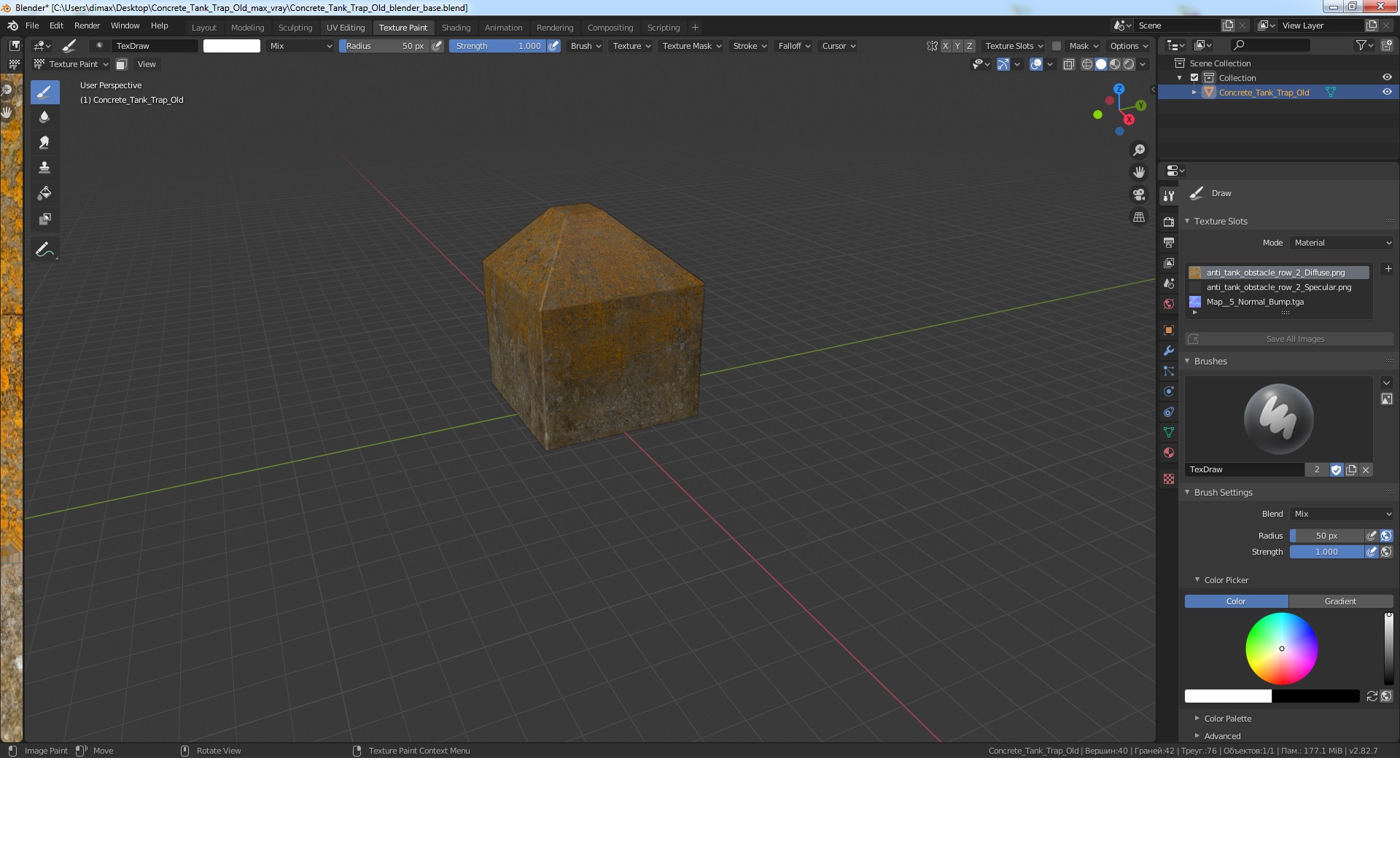The width and height of the screenshot is (1400, 844).
Task: Hide the Collection with its eye icon
Action: (1387, 77)
